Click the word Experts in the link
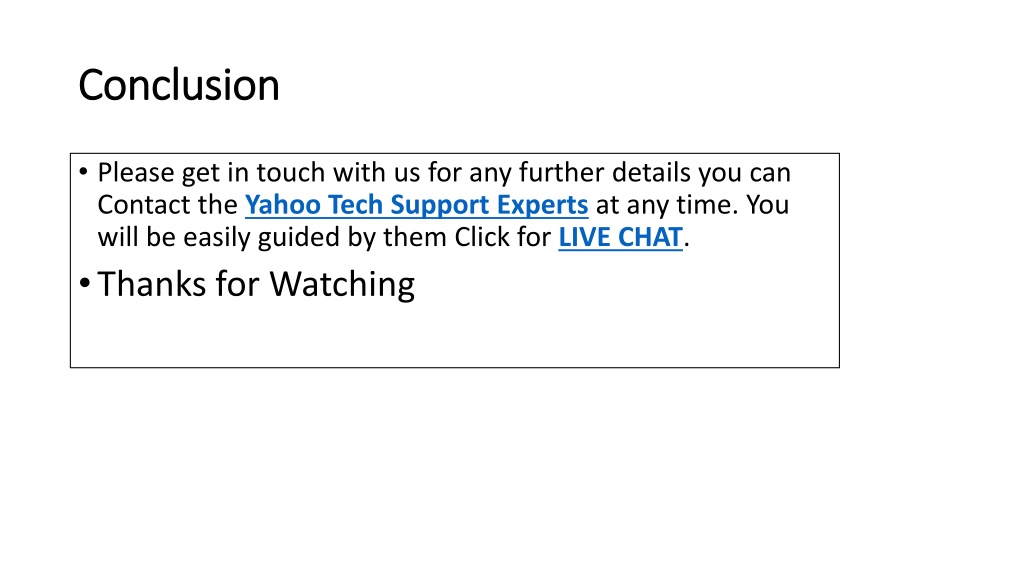This screenshot has height=576, width=1024. (542, 206)
